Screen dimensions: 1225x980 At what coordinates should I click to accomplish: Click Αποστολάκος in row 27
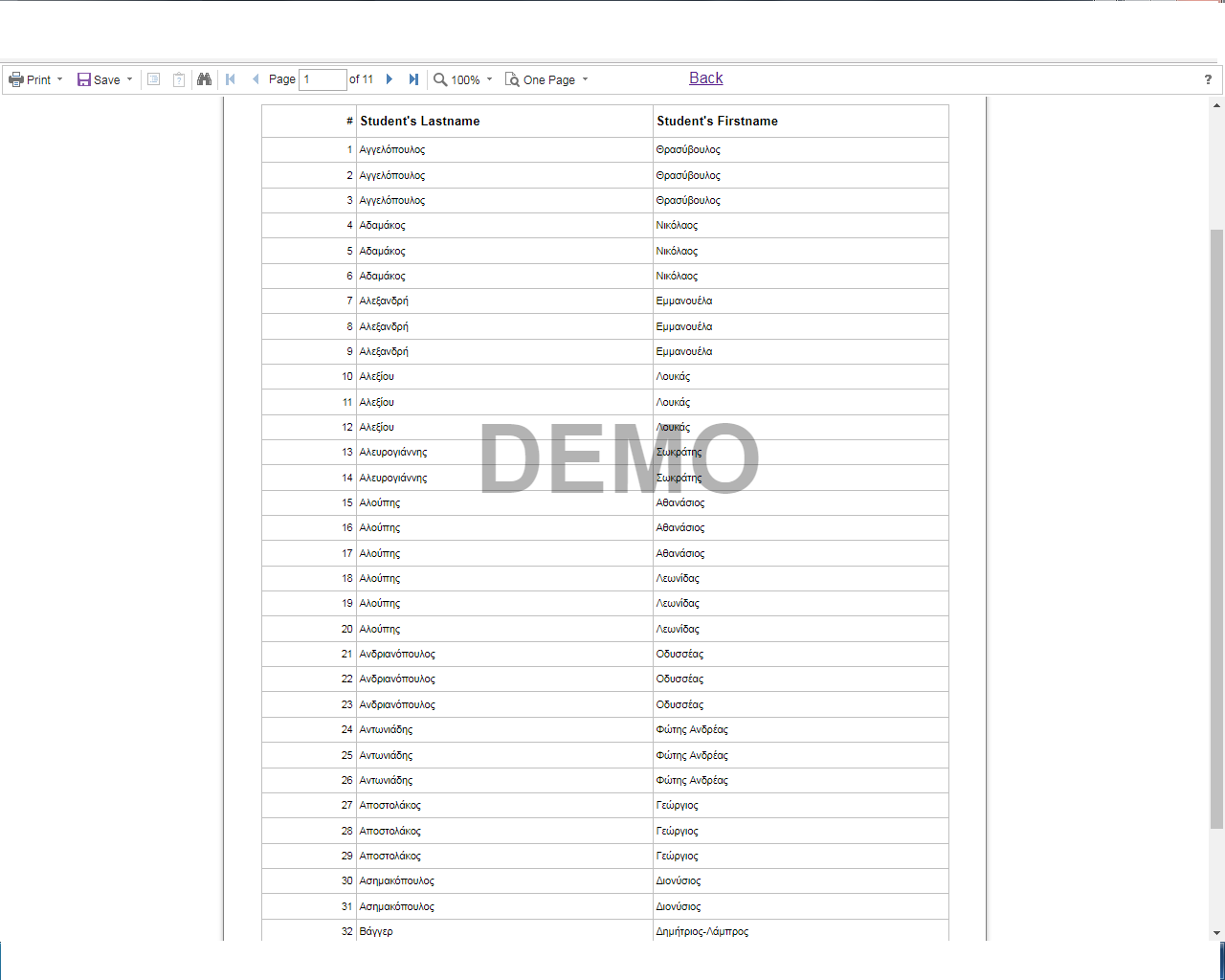pyautogui.click(x=390, y=806)
